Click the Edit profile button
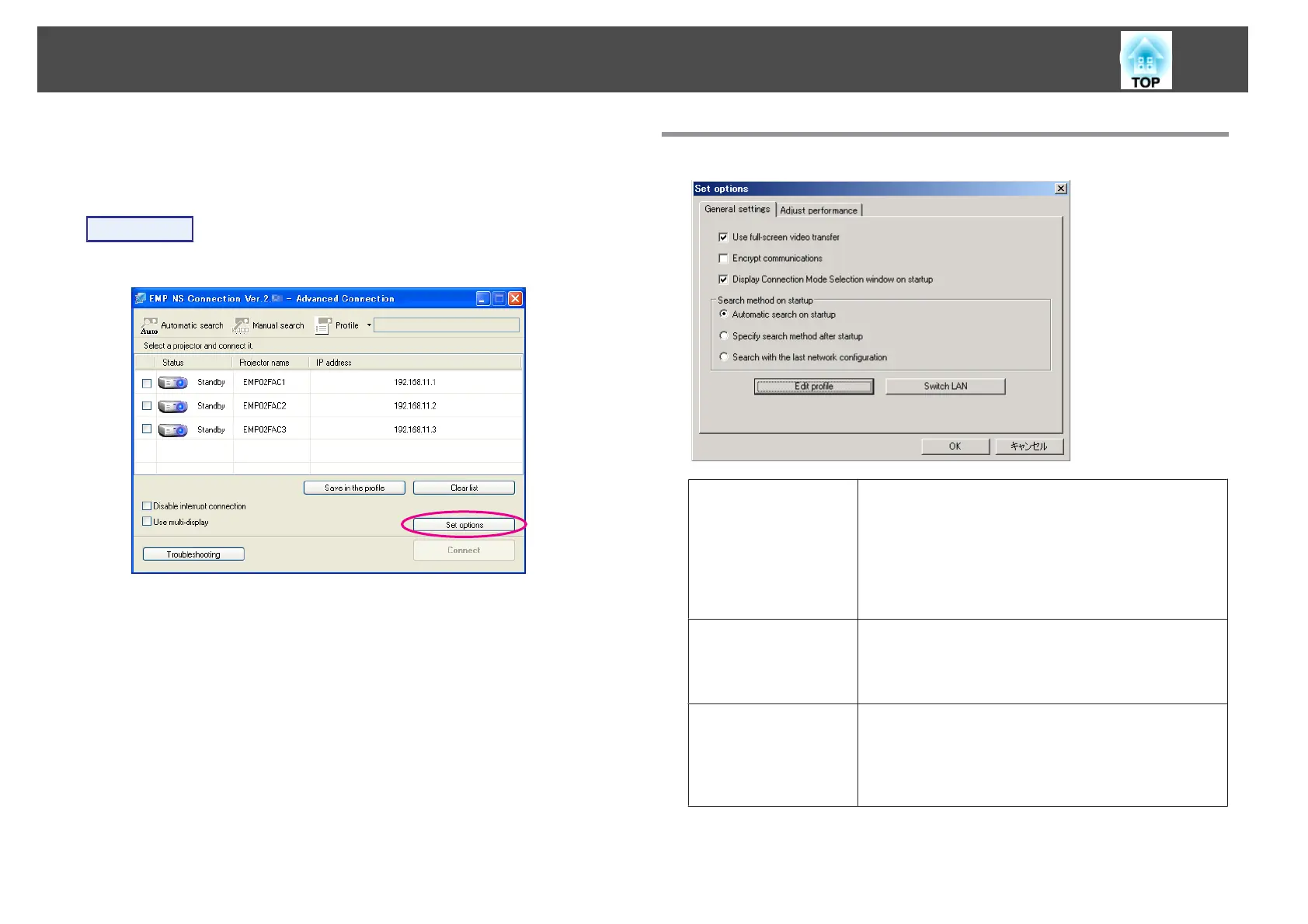The height and width of the screenshot is (924, 1308). (x=814, y=386)
